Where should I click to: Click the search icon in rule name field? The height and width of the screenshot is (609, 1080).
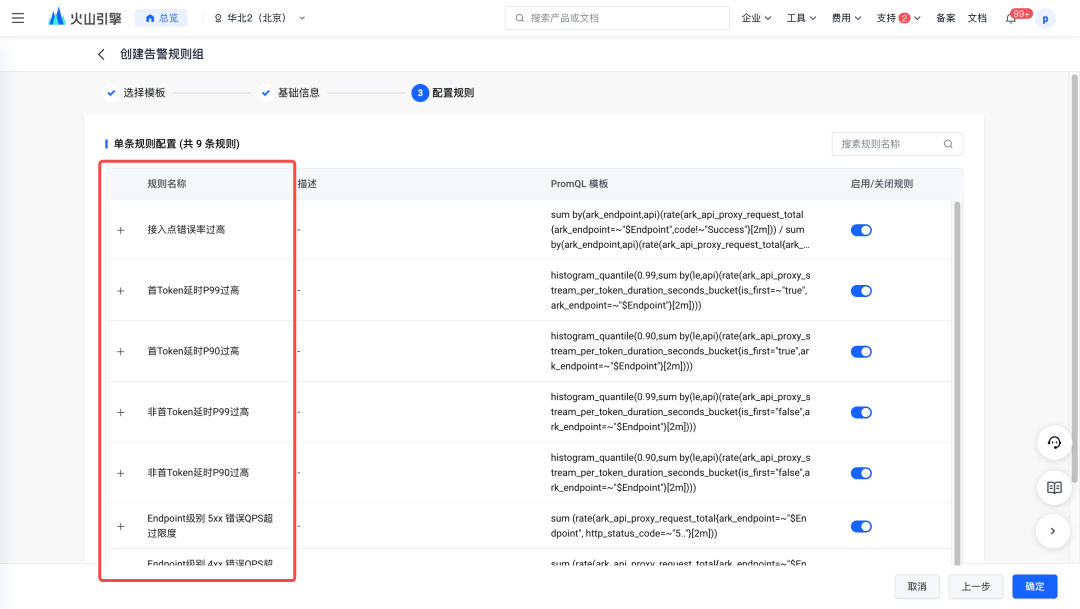(x=948, y=144)
